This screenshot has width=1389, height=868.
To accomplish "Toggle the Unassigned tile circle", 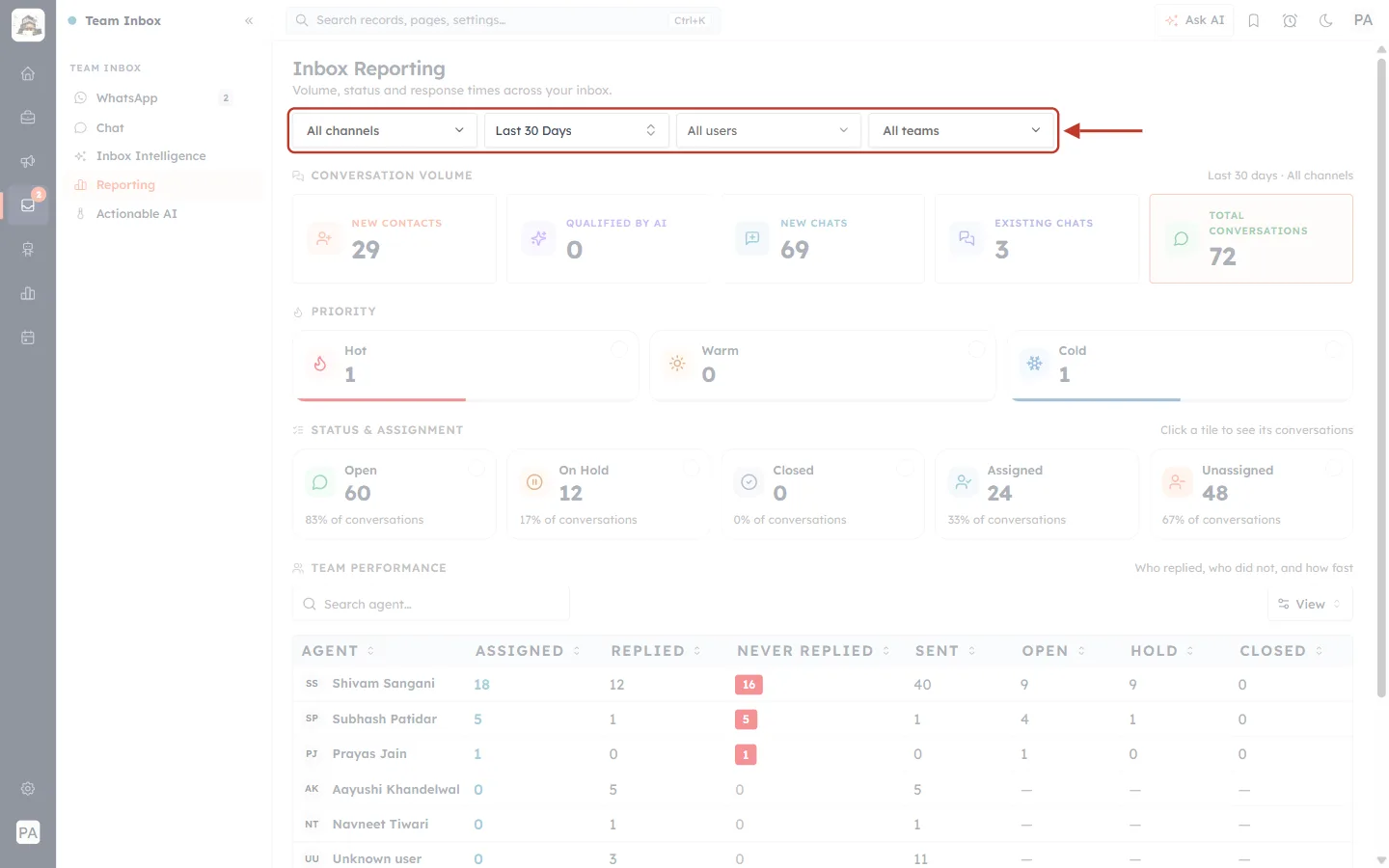I will coord(1334,469).
